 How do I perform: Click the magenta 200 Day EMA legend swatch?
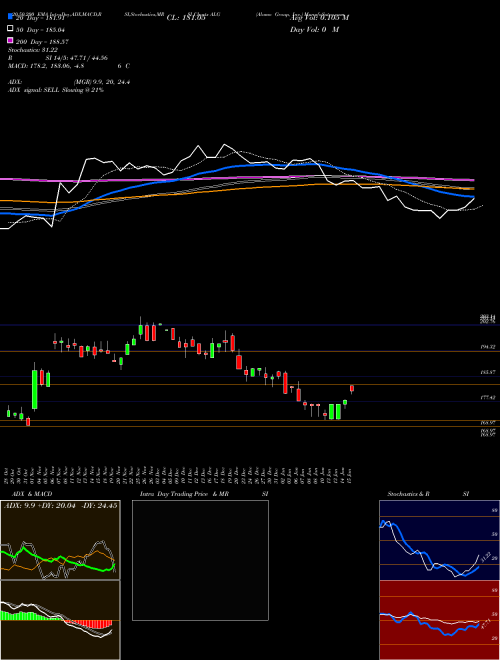click(x=11, y=40)
